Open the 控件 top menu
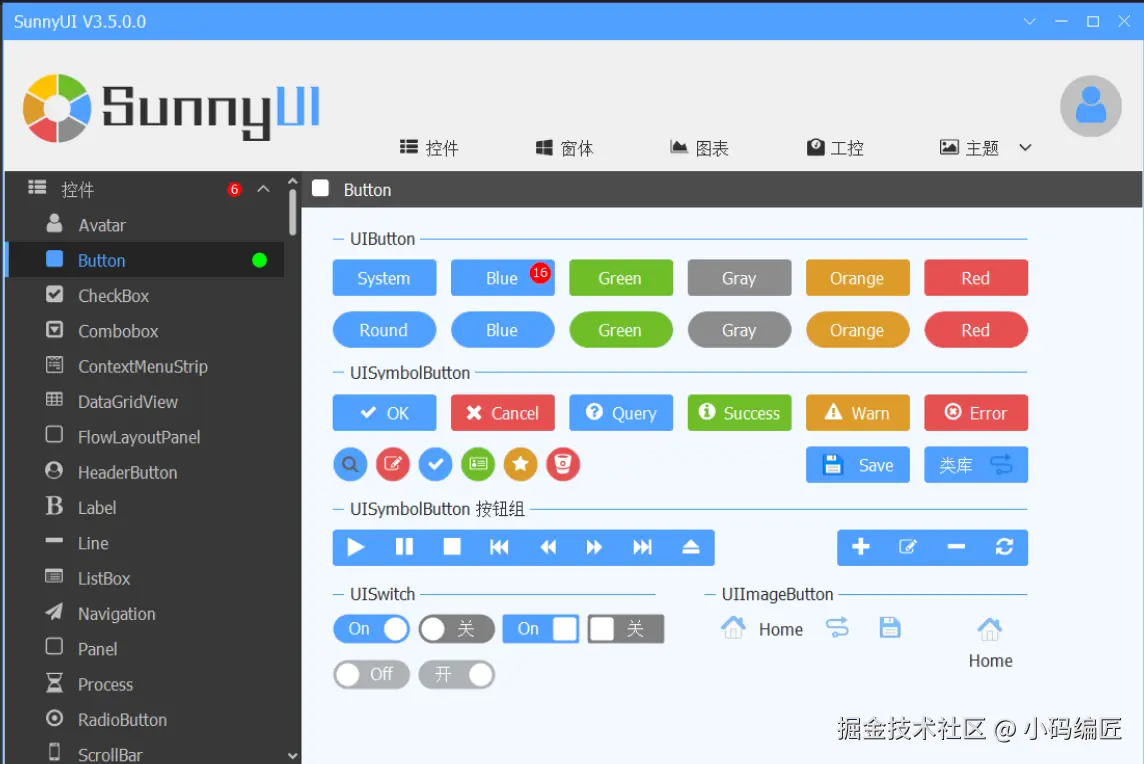1144x764 pixels. click(x=429, y=148)
